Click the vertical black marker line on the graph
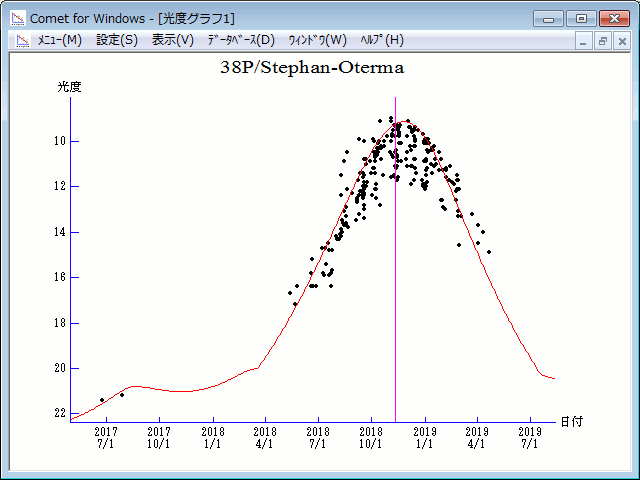 click(x=395, y=300)
